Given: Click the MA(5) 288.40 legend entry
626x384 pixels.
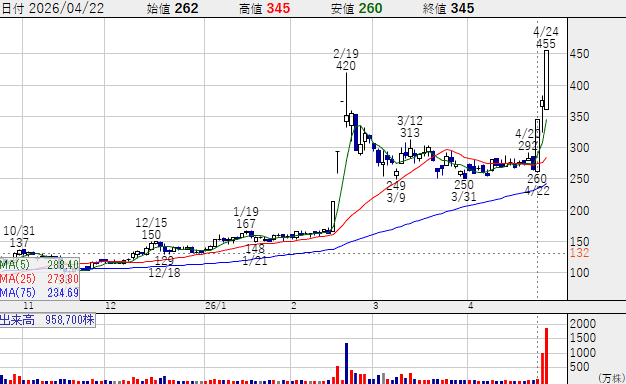Looking at the screenshot, I should coord(40,265).
